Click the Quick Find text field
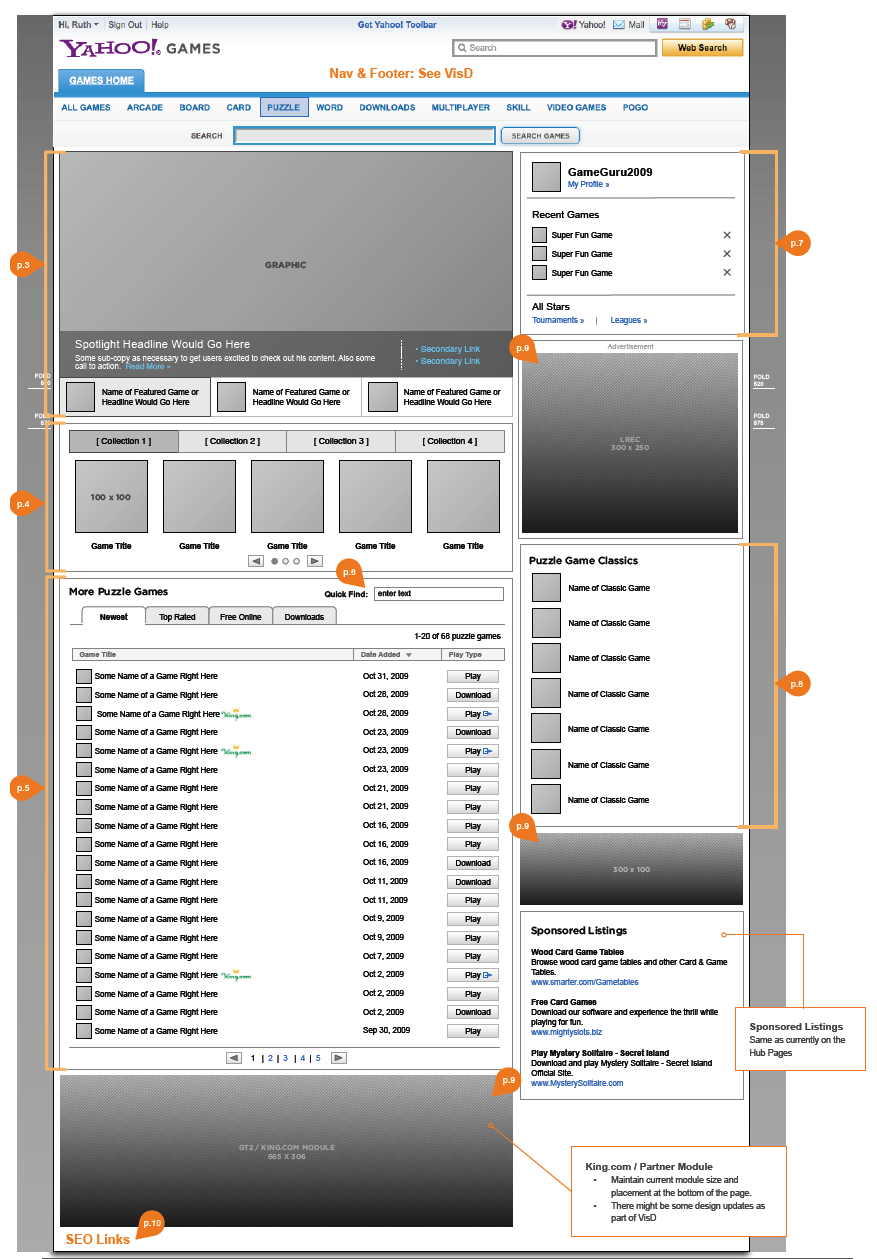877x1259 pixels. [x=439, y=594]
